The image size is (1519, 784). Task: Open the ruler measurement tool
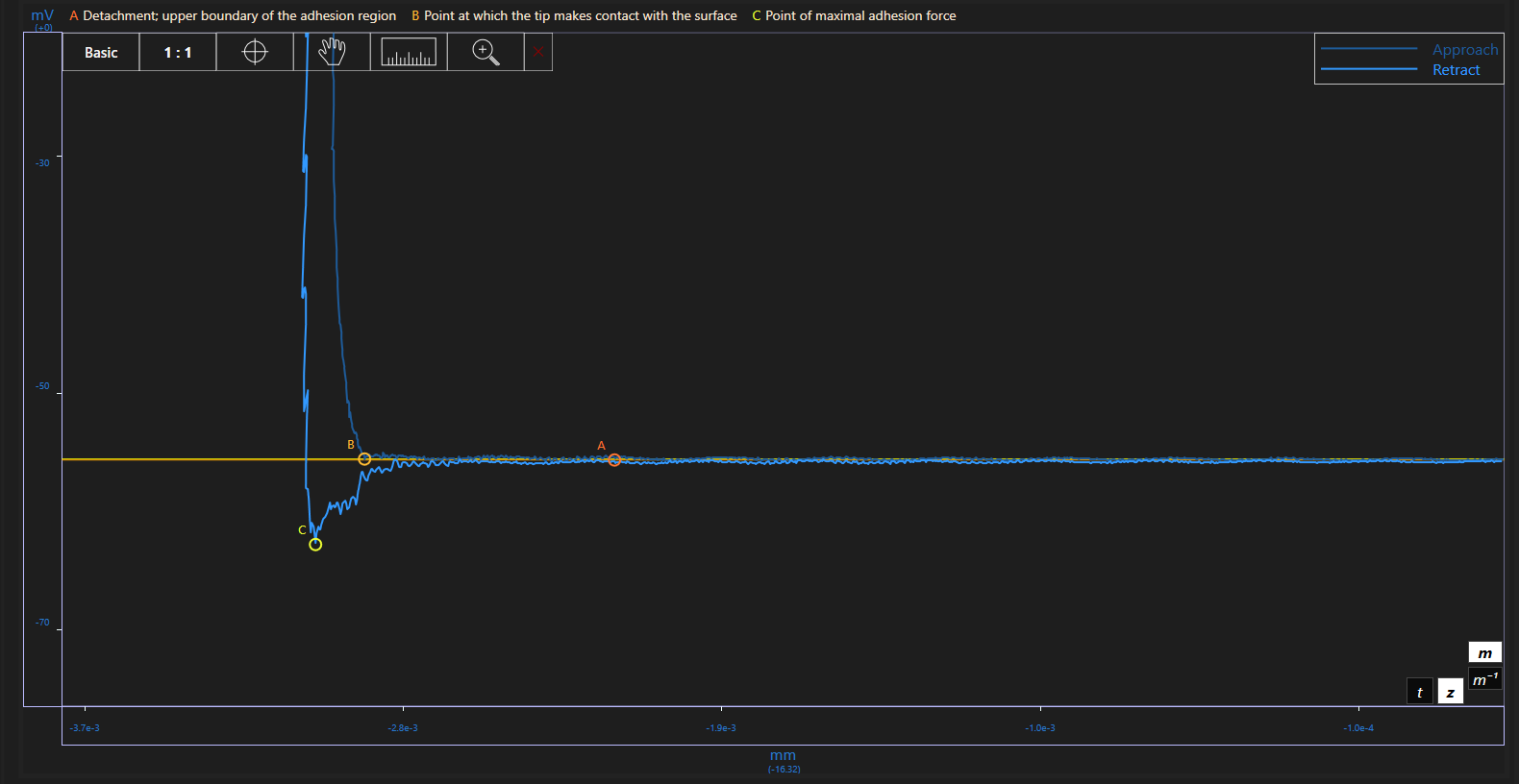coord(409,52)
